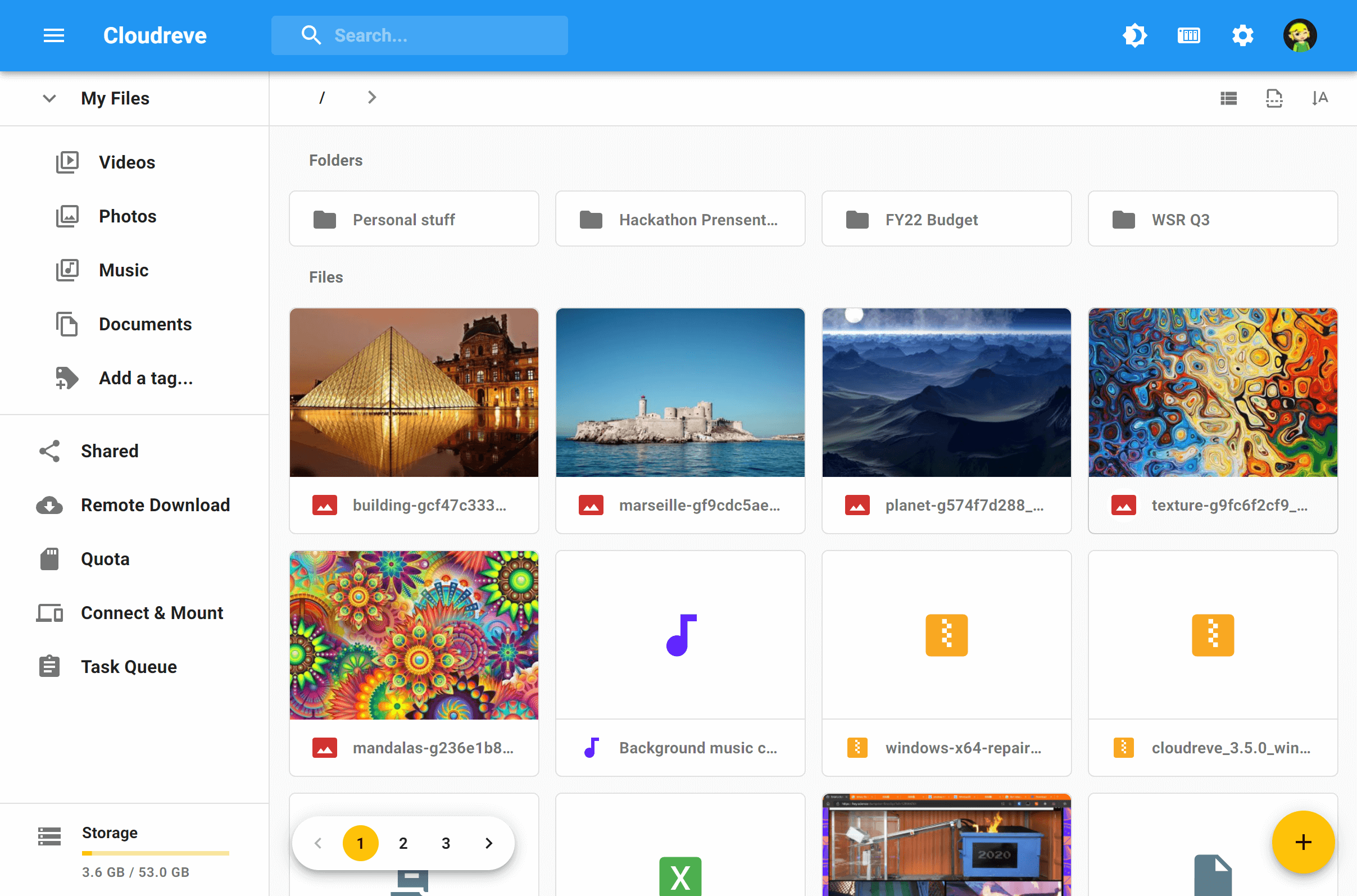Open the Task Queue page
This screenshot has width=1357, height=896.
point(129,667)
